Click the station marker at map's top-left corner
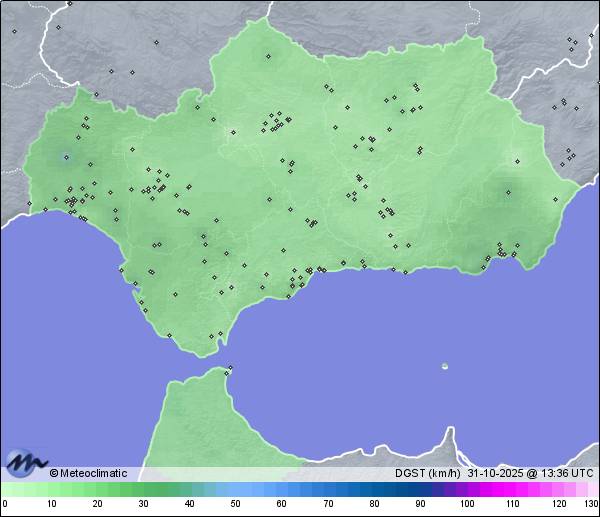This screenshot has height=517, width=600. 14,31
